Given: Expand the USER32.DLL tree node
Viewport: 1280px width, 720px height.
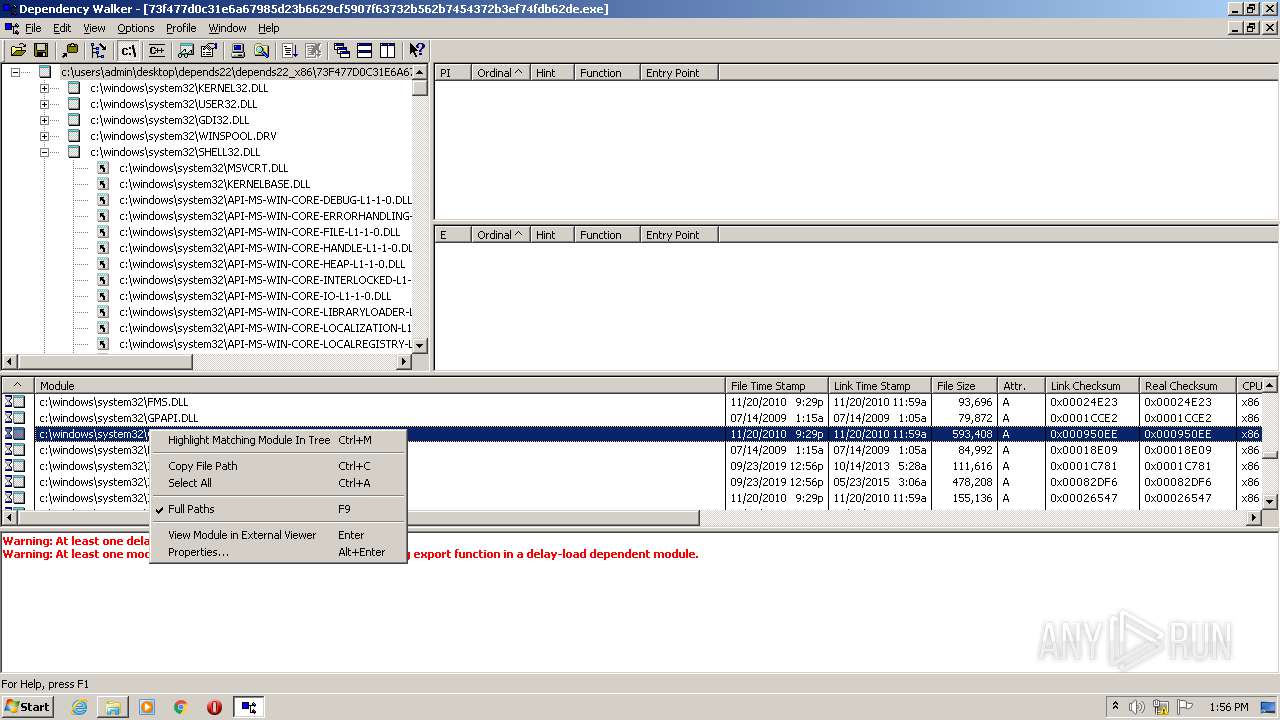Looking at the screenshot, I should (44, 104).
